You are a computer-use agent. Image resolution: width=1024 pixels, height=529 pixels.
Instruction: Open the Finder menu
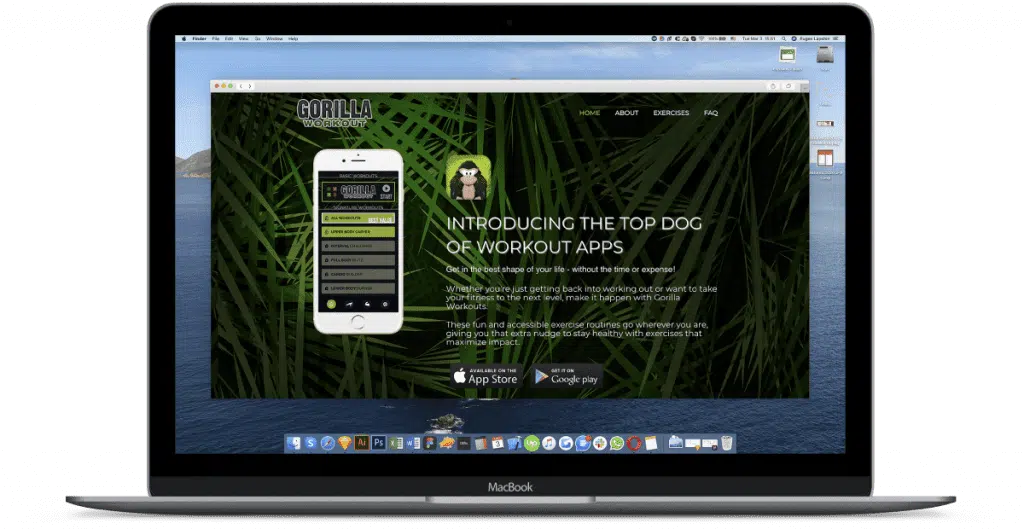199,39
